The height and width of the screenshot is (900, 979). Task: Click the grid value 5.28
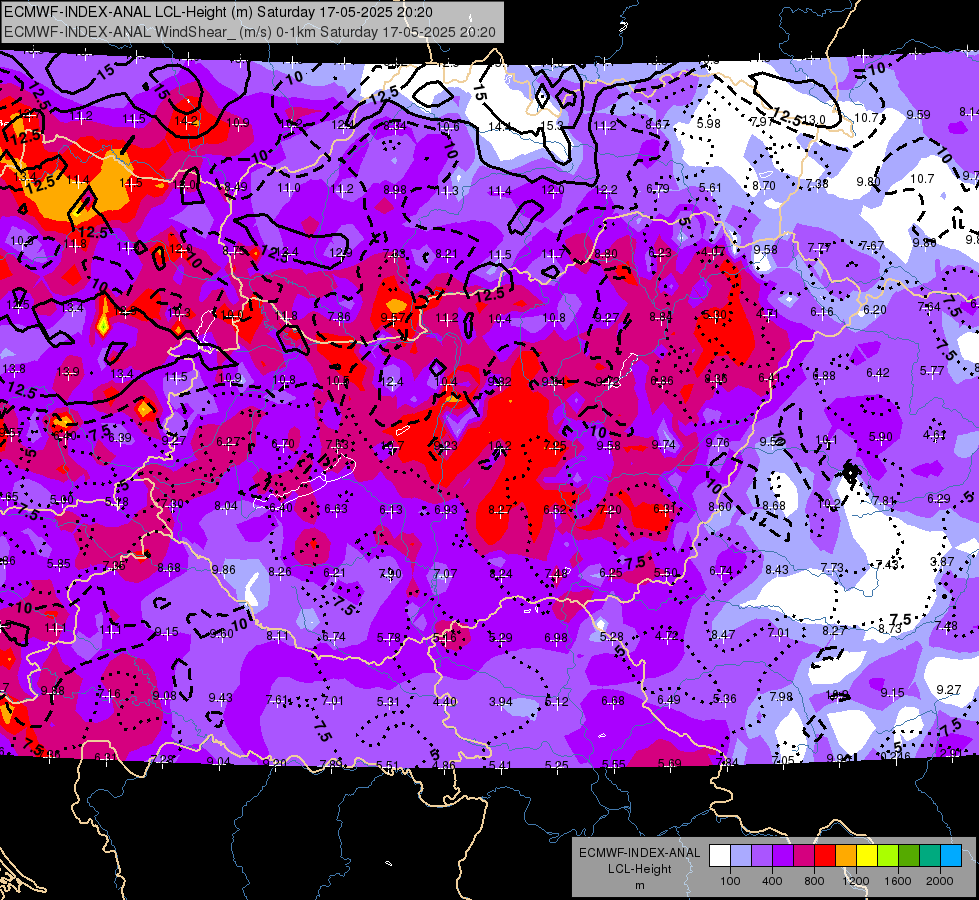point(611,636)
